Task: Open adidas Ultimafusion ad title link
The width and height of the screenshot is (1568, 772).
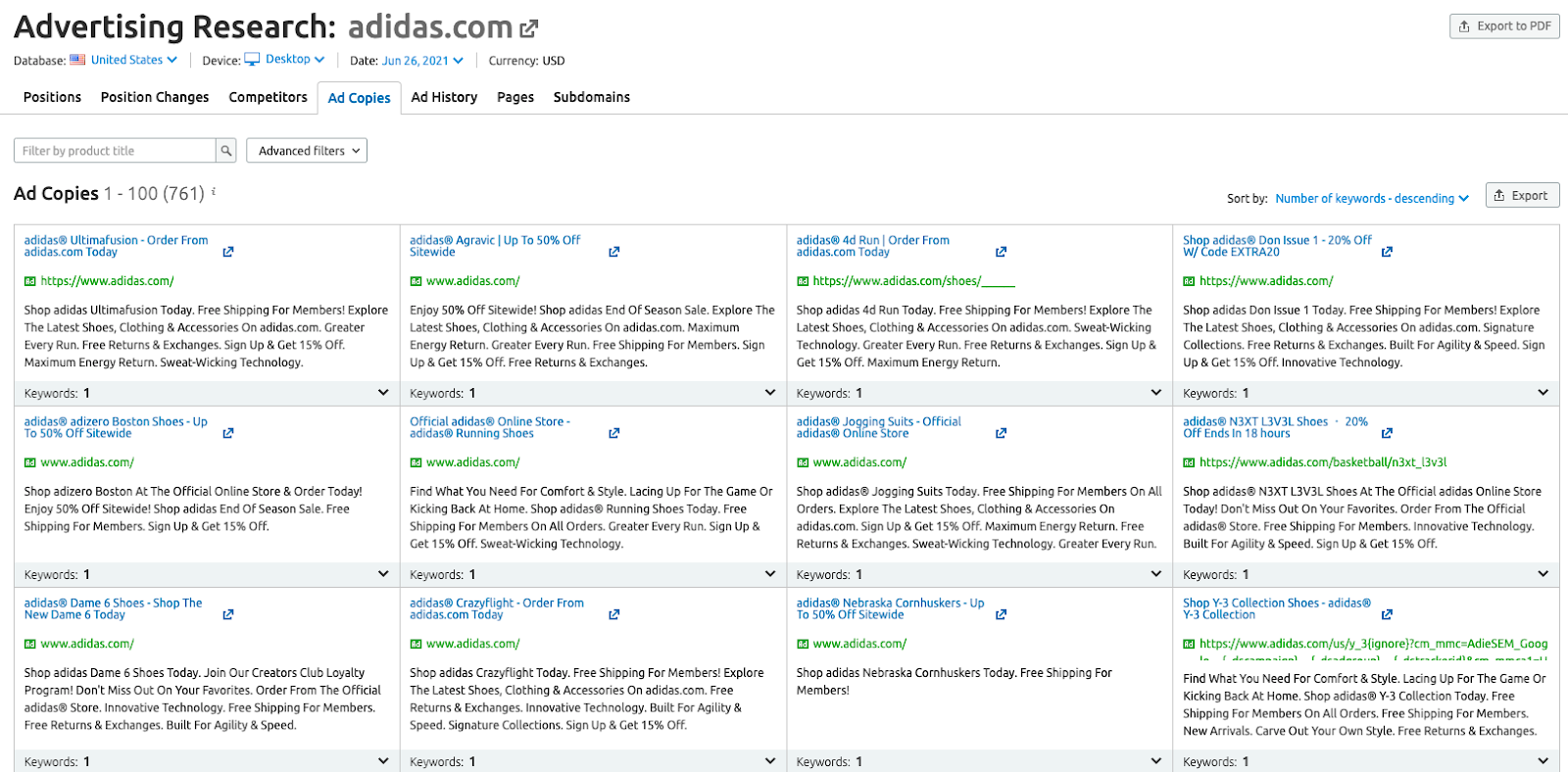Action: (x=116, y=246)
